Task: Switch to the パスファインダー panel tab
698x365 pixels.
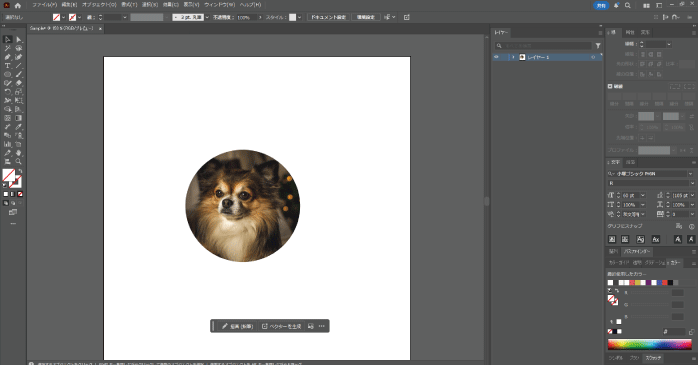Action: click(637, 251)
